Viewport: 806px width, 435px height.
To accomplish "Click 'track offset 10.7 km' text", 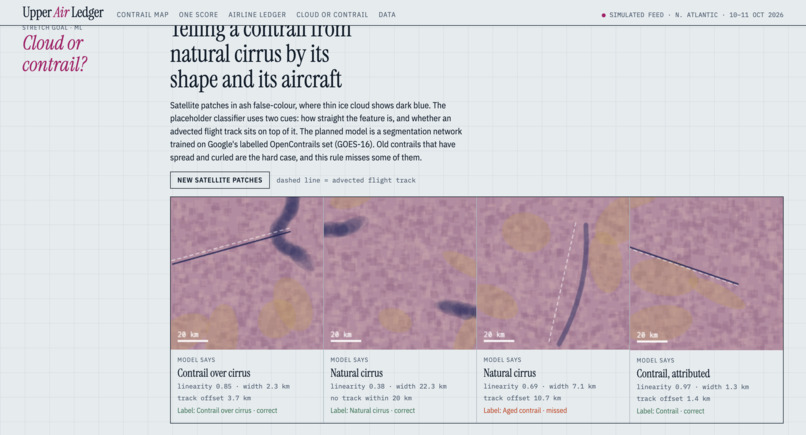I will [522, 398].
